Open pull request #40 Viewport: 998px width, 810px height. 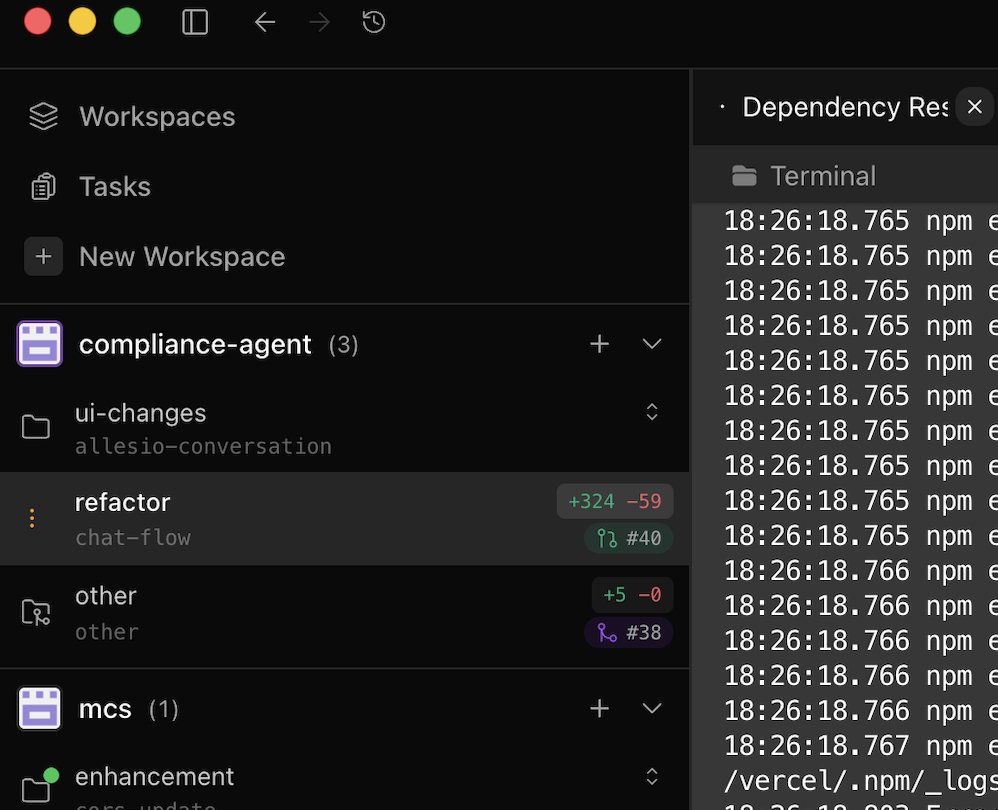point(628,538)
